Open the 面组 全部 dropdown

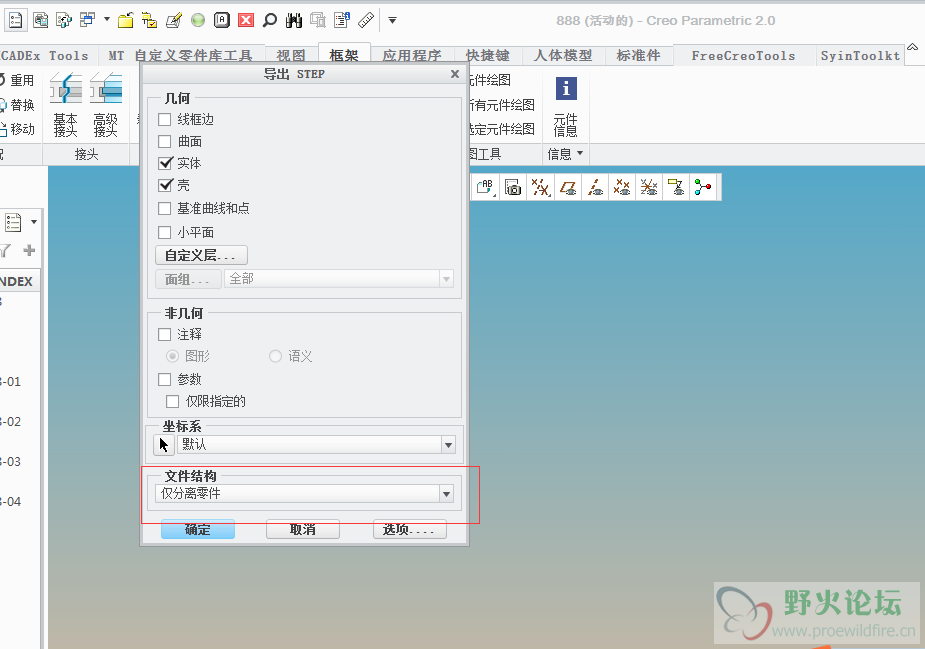tap(447, 278)
